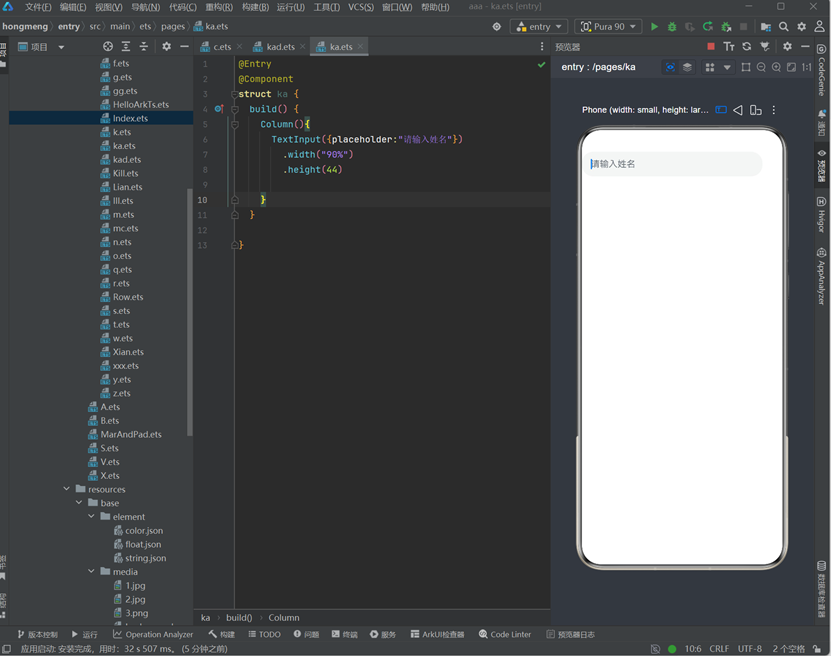
Task: Open the 版本控制 panel
Action: pos(38,634)
